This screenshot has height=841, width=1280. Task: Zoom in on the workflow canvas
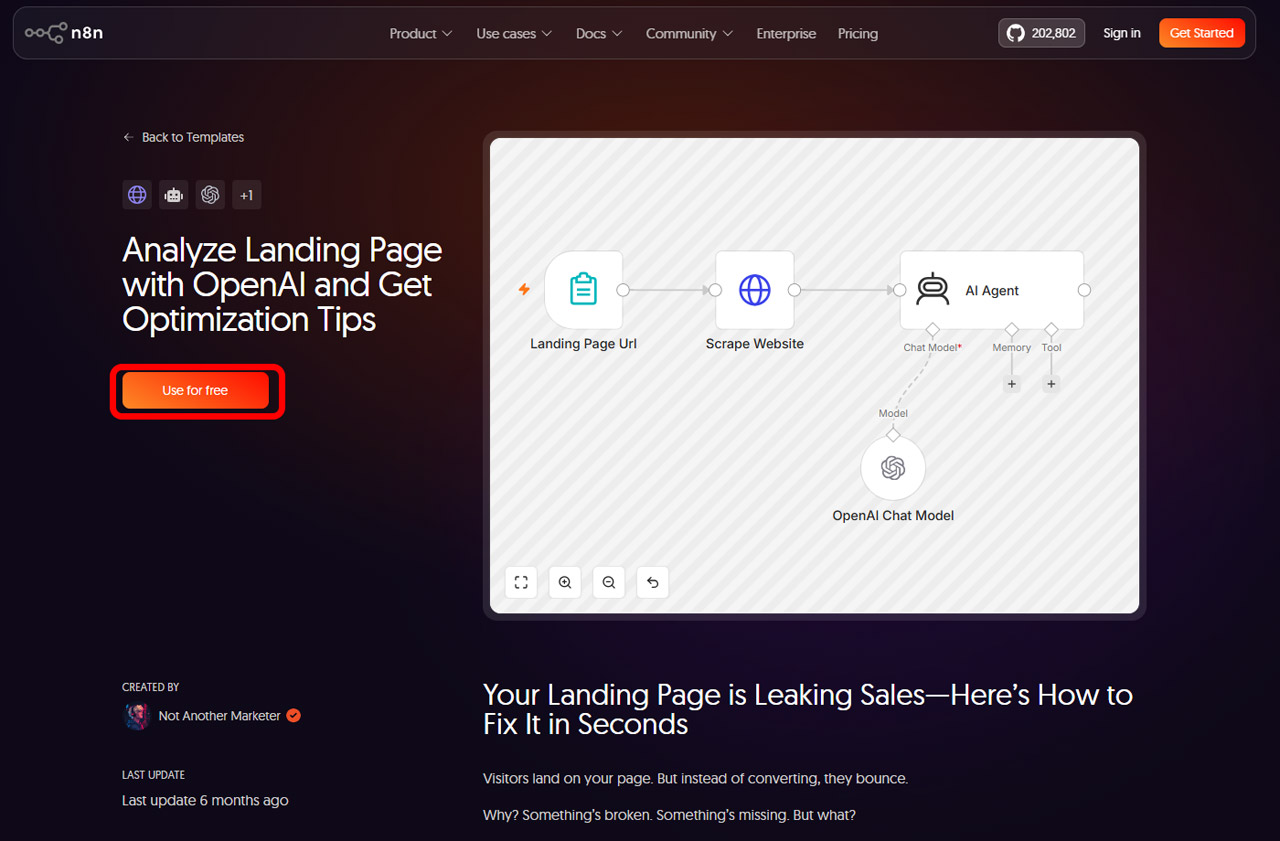point(565,582)
